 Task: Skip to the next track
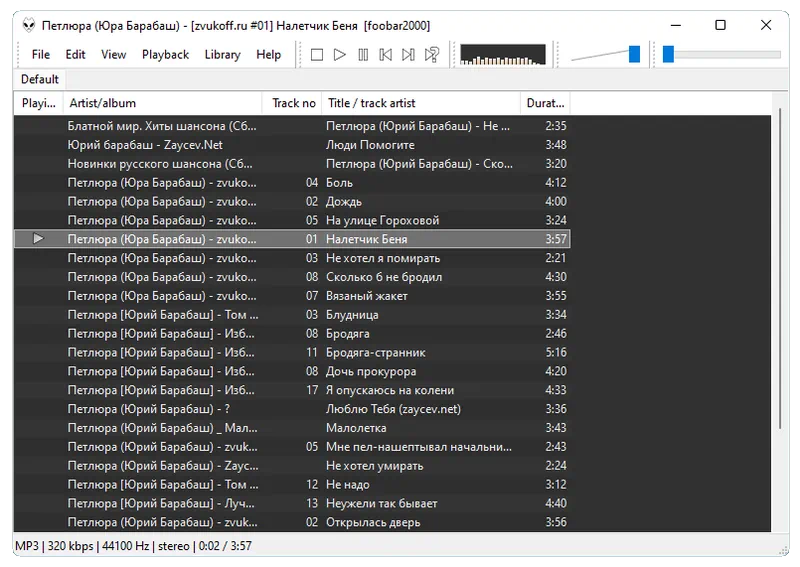coord(408,55)
